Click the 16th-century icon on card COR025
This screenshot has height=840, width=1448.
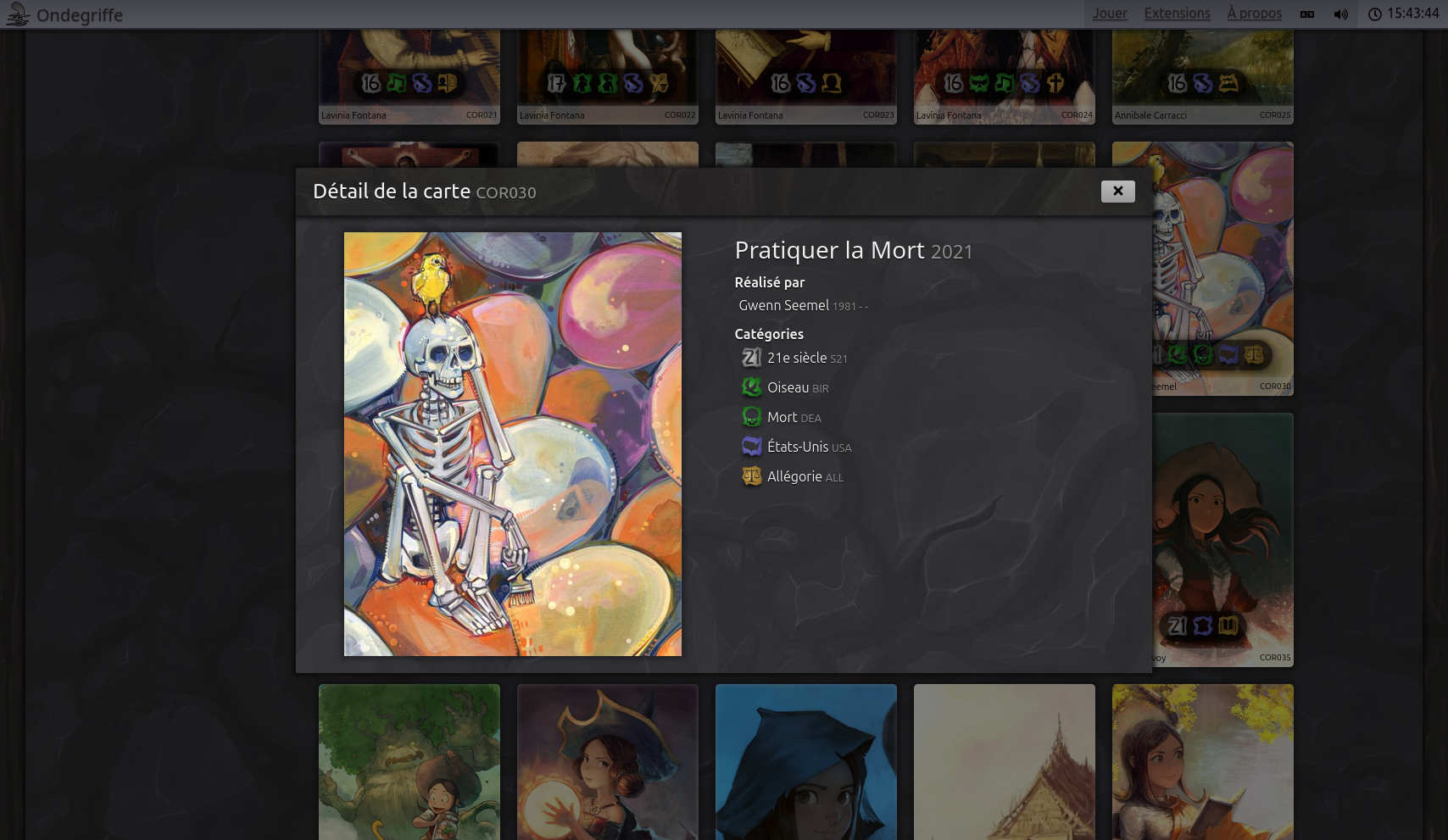tap(1178, 83)
